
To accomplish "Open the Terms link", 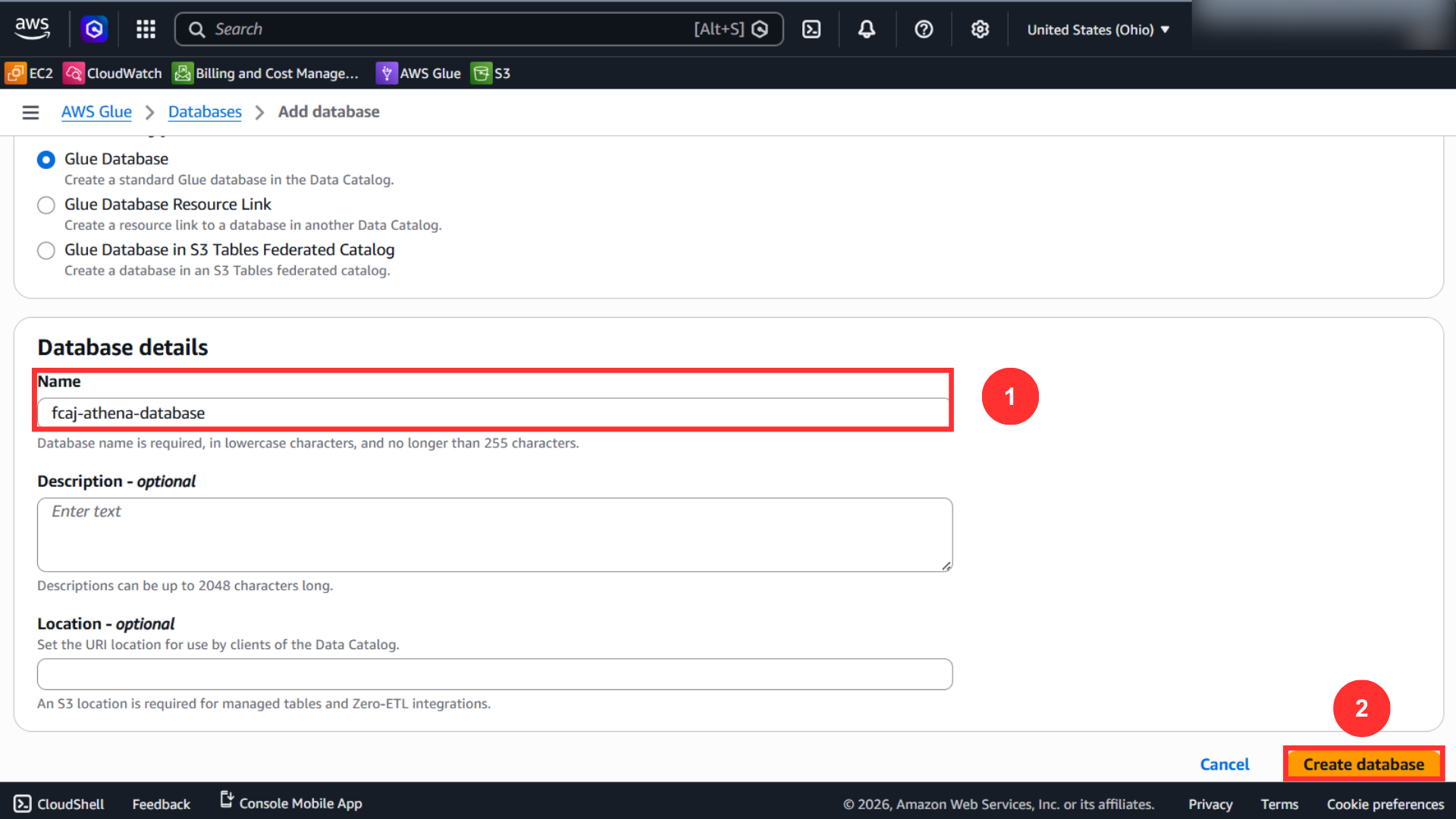I will (x=1279, y=804).
